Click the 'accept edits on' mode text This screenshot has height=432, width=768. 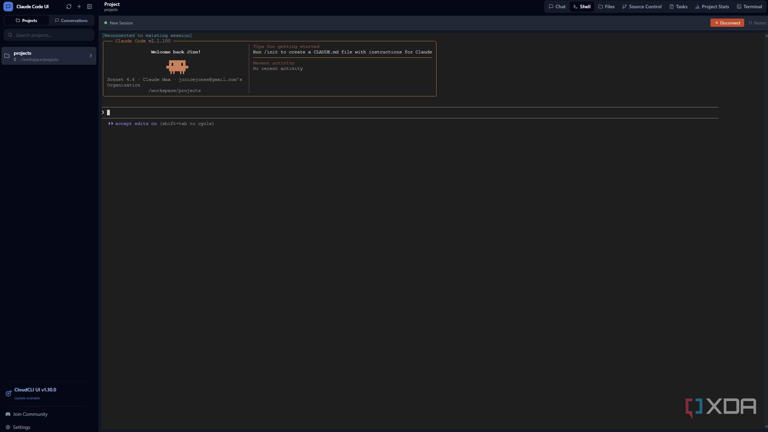click(x=136, y=124)
